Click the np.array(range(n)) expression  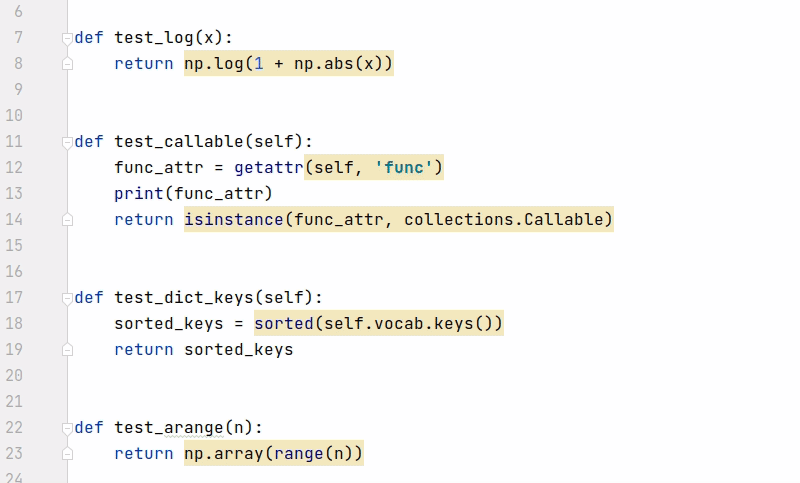[x=273, y=453]
